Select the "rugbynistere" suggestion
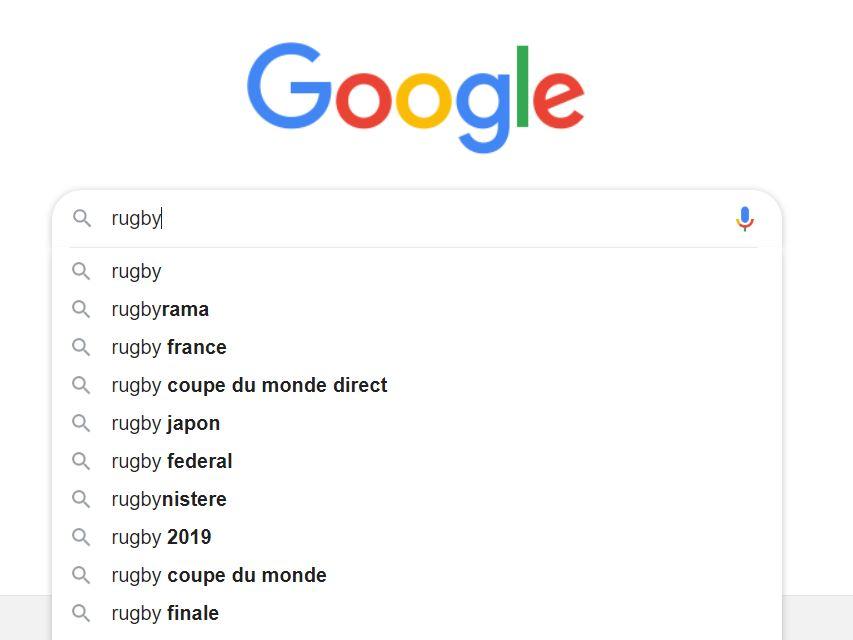 [417, 499]
